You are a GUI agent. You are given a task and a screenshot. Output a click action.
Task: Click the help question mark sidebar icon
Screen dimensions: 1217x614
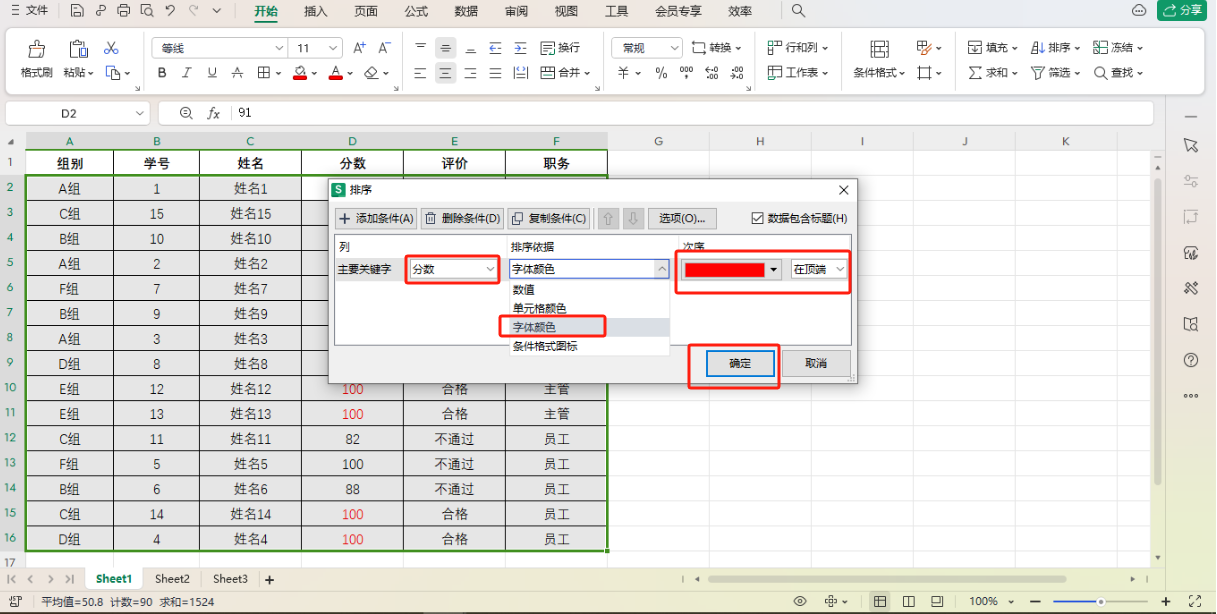[1190, 360]
